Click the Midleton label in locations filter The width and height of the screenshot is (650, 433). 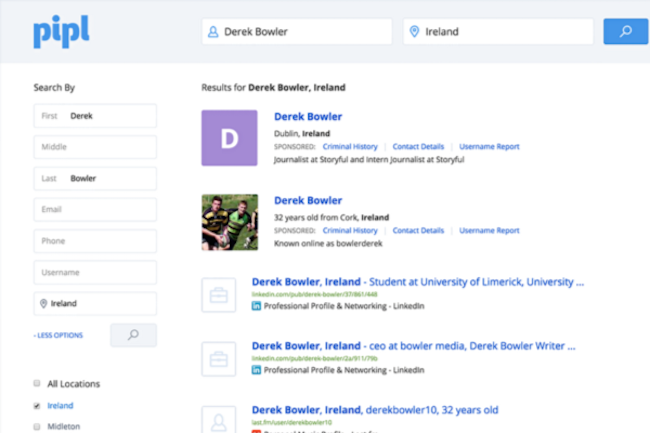pos(63,426)
